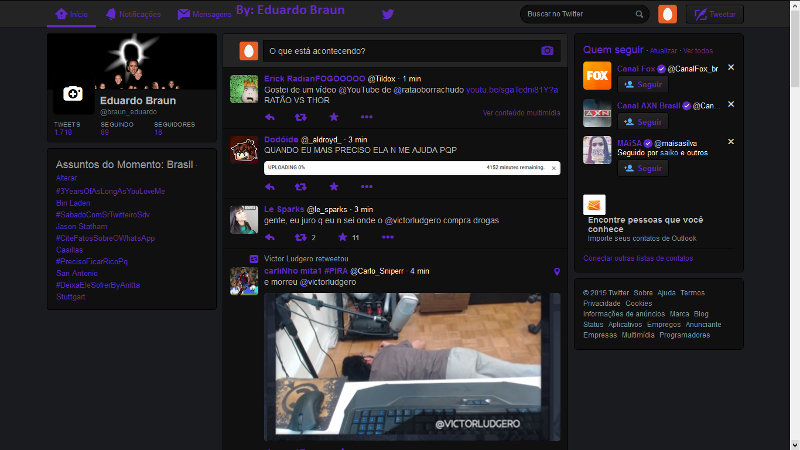
Task: Open the Jason Statham trend
Action: 82,226
